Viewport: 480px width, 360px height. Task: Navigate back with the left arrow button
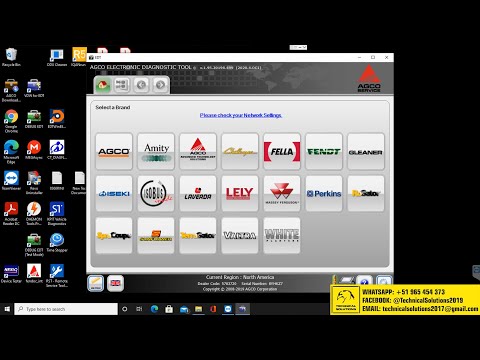click(141, 85)
